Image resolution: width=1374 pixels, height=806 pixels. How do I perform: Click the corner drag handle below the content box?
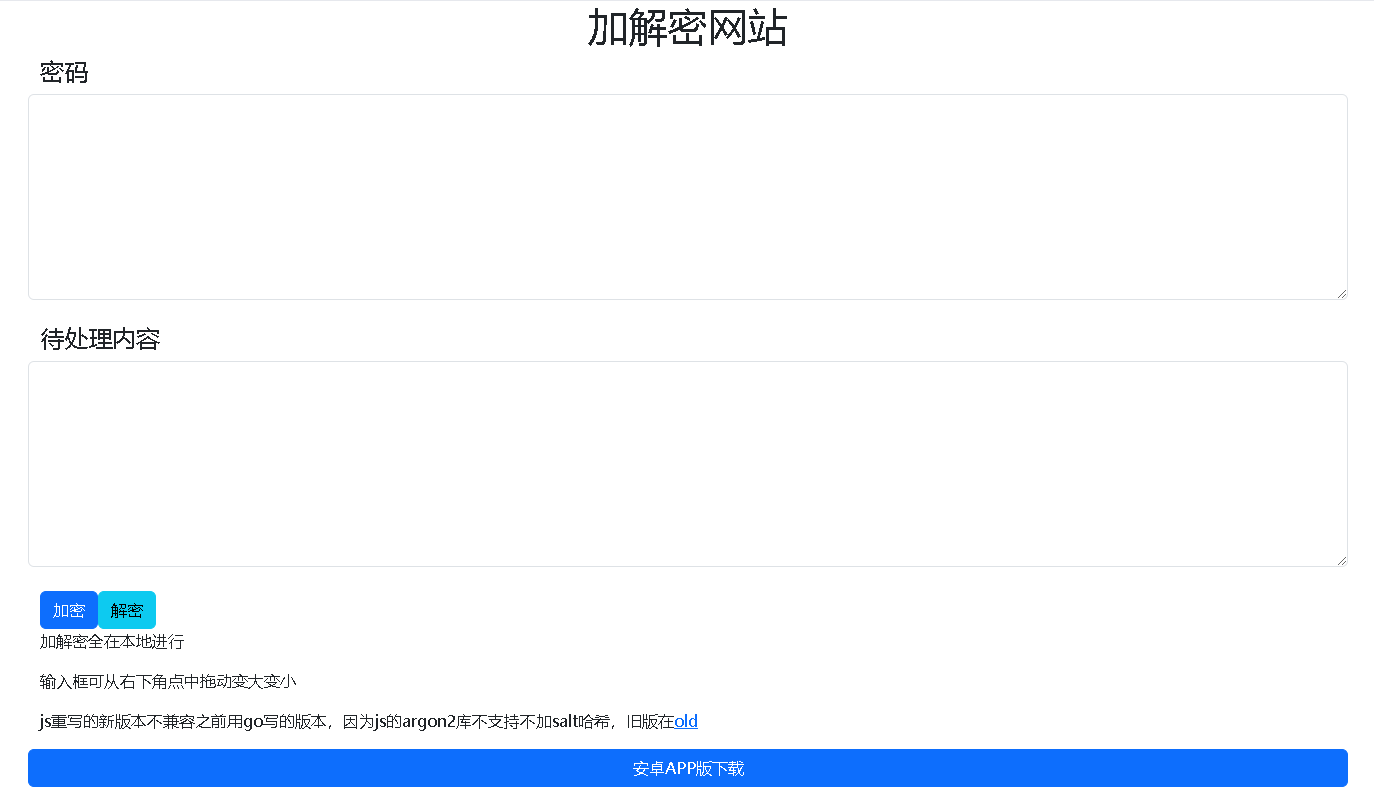1341,559
